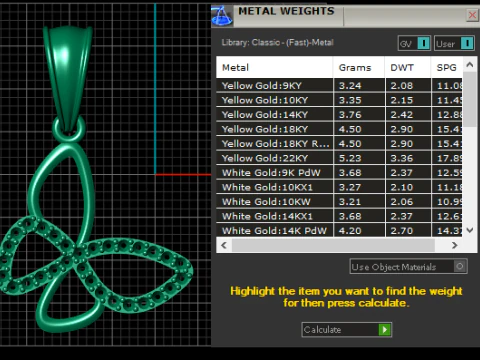
Task: Click the 2.70 DWT value
Action: pos(402,231)
